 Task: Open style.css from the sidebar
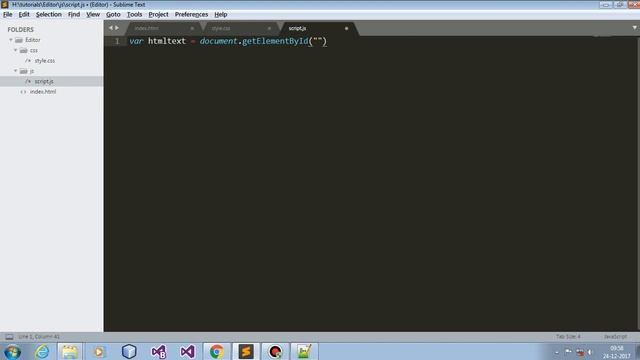pyautogui.click(x=44, y=60)
